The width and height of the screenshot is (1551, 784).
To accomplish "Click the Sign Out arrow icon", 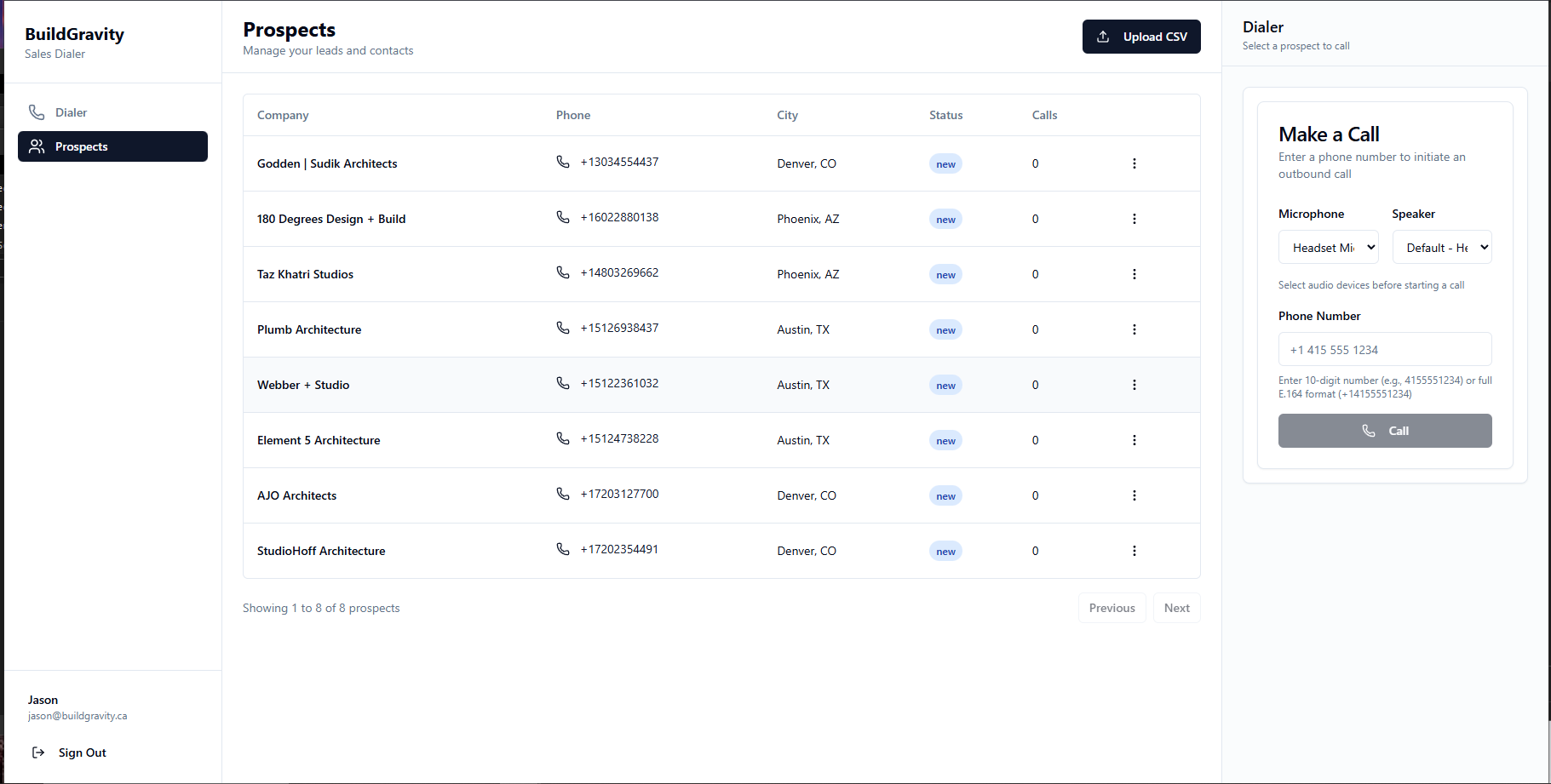I will pyautogui.click(x=38, y=752).
